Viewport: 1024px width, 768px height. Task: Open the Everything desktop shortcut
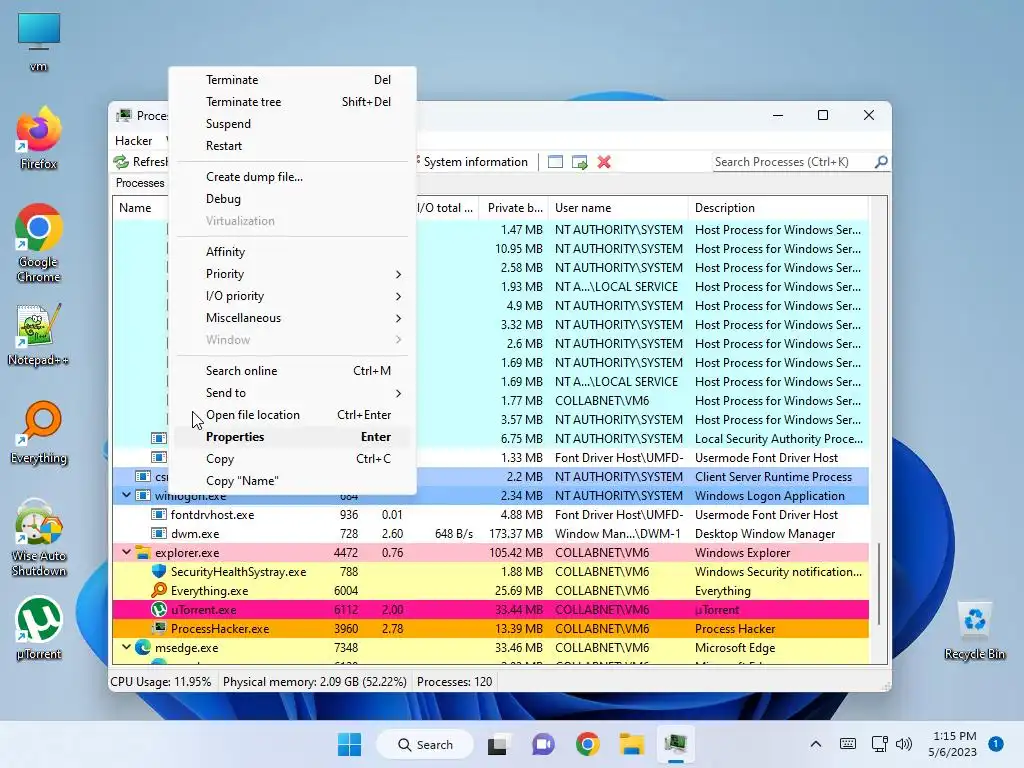click(x=39, y=432)
